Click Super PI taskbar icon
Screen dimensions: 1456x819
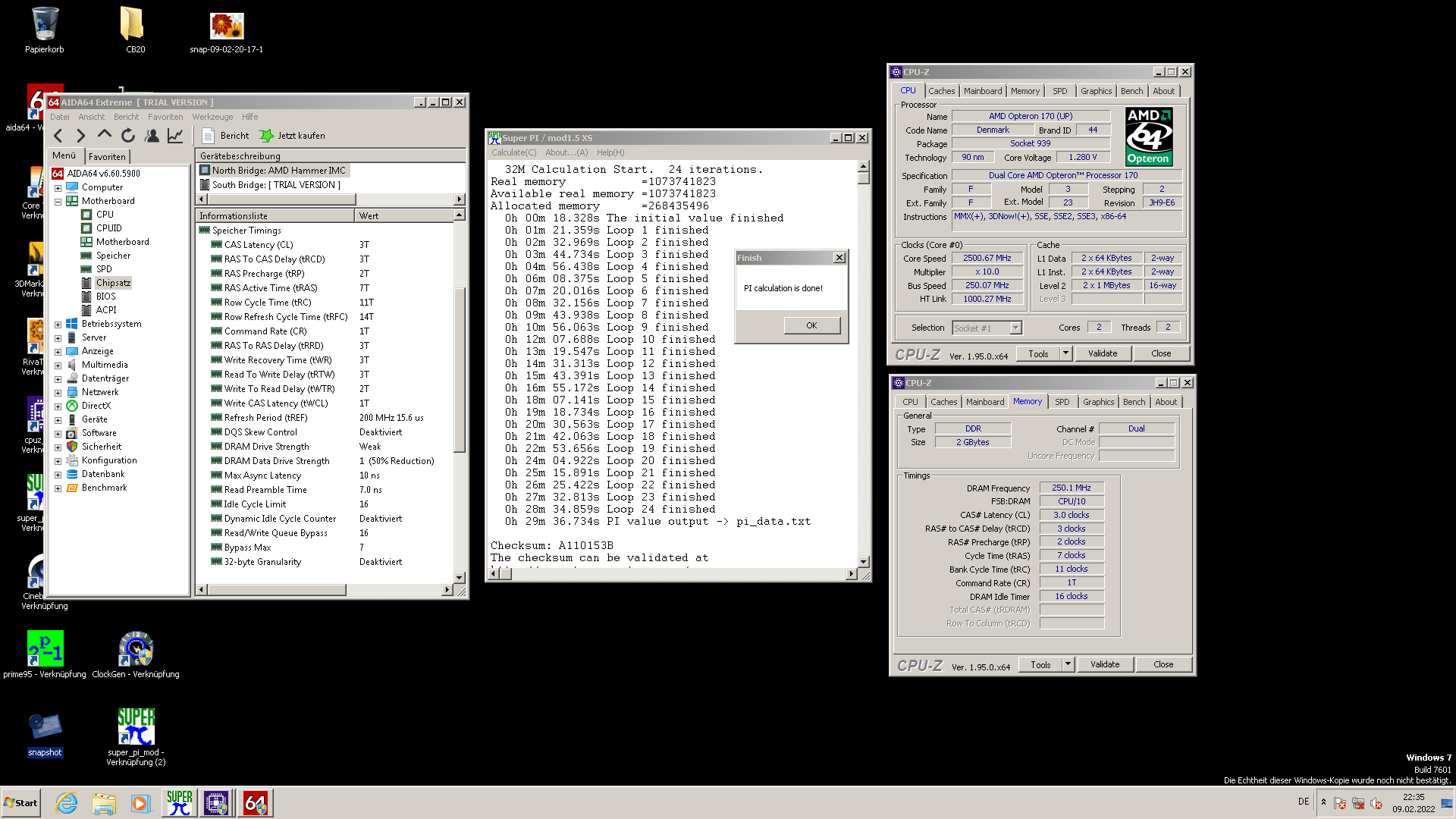coord(180,803)
